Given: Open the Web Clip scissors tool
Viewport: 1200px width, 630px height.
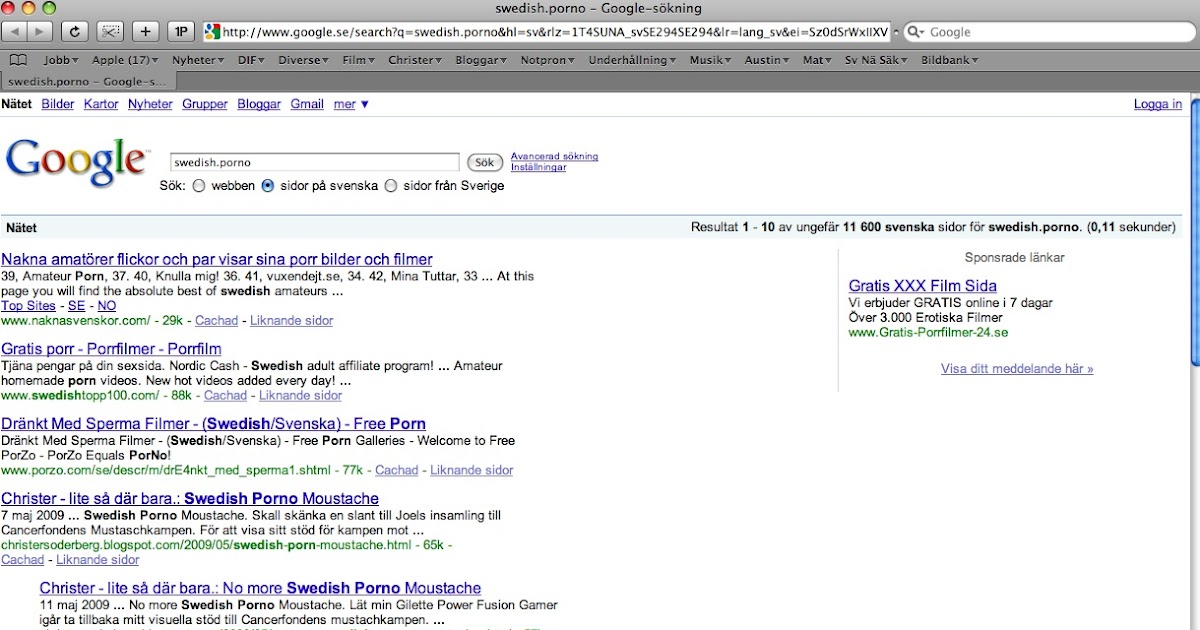Looking at the screenshot, I should click(111, 32).
